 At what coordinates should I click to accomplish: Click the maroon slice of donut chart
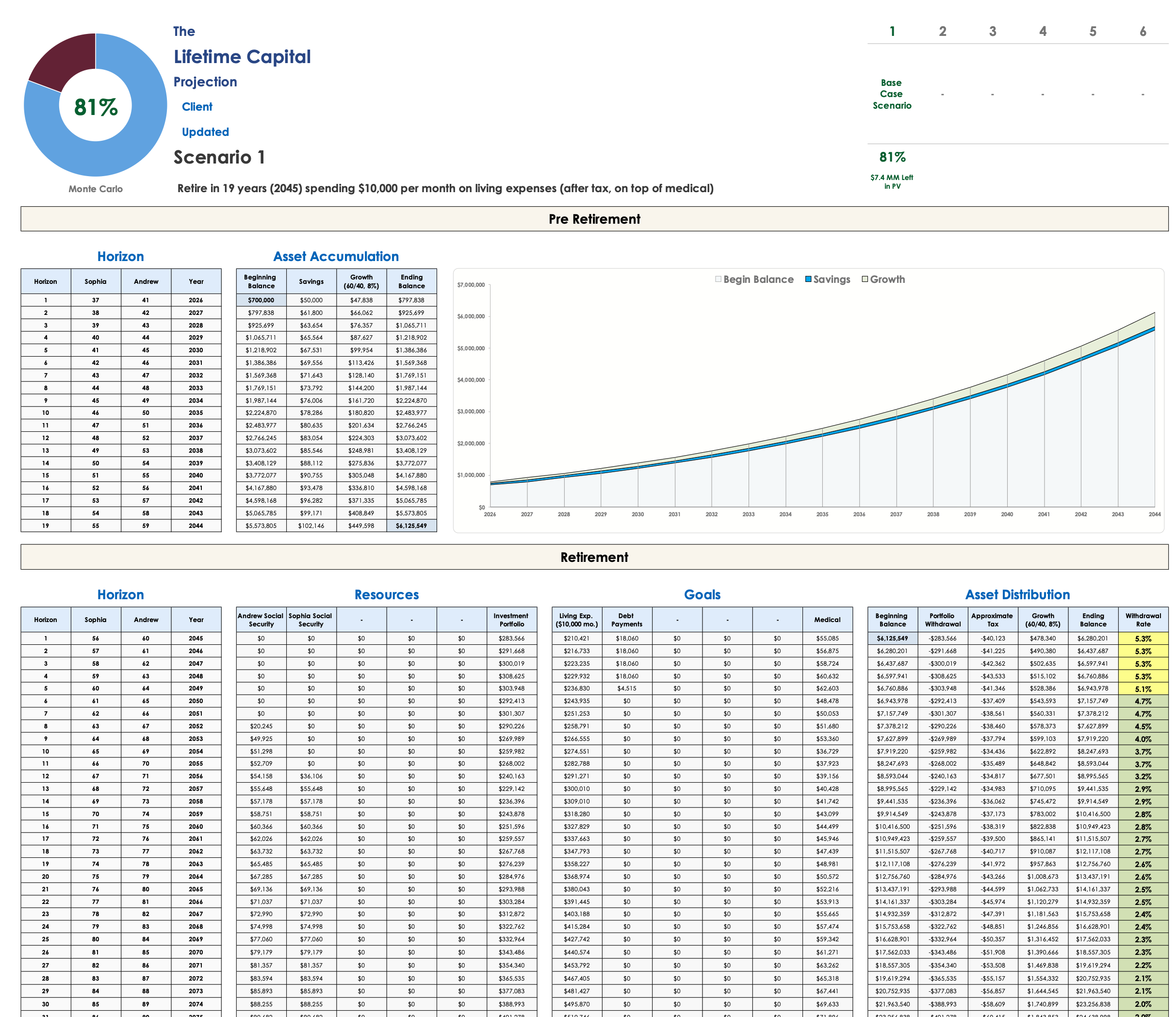point(65,60)
